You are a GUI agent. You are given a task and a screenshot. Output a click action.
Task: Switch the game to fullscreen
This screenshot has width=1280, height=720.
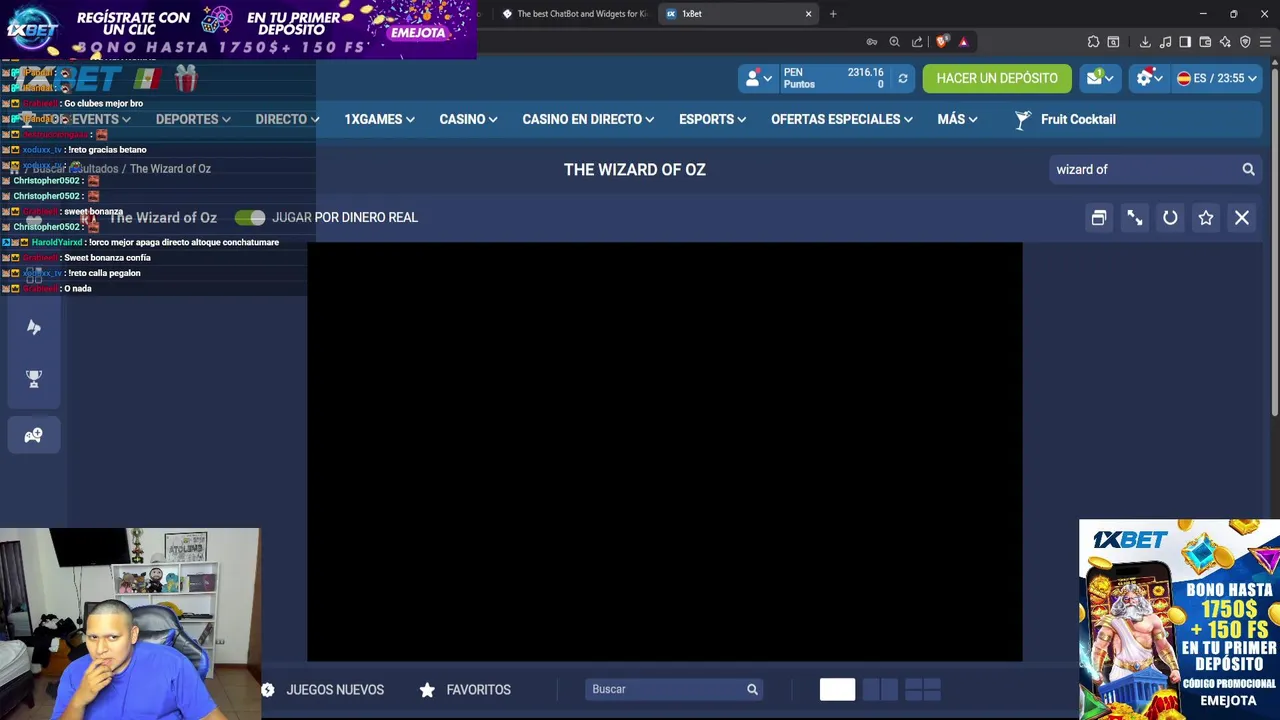(1134, 217)
